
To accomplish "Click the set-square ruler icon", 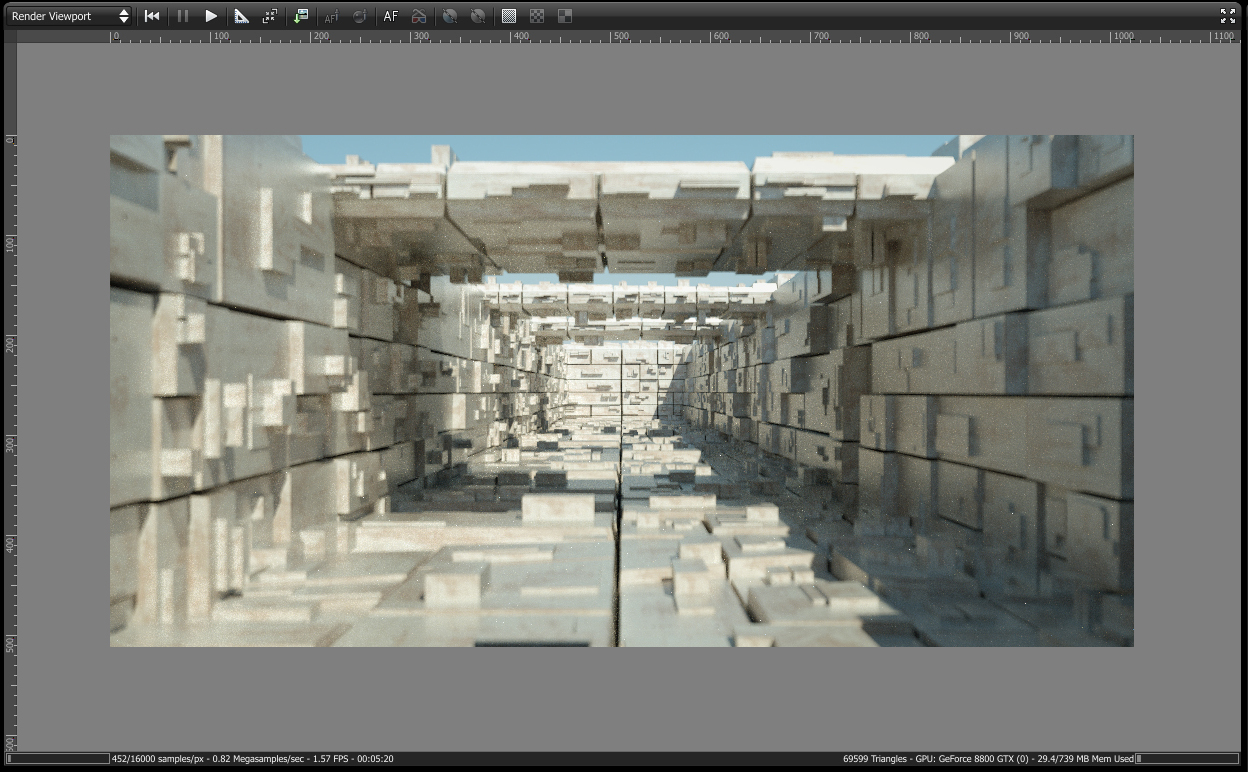I will 241,16.
